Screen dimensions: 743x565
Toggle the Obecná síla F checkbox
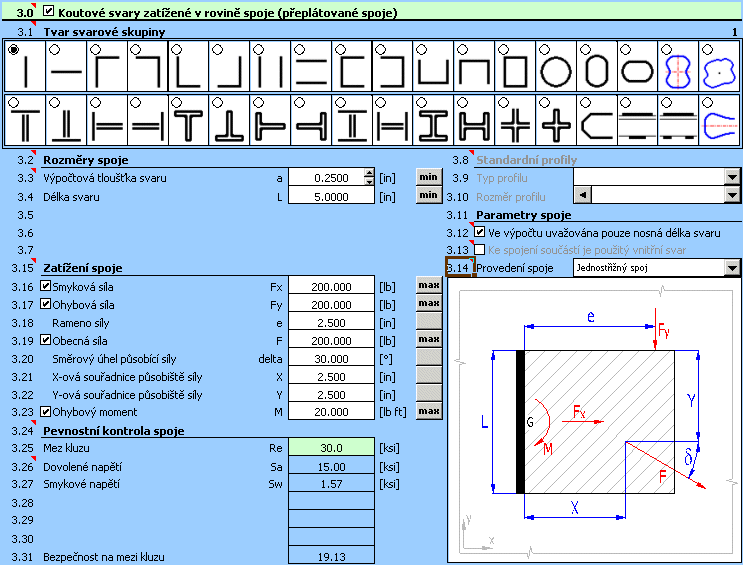click(45, 340)
